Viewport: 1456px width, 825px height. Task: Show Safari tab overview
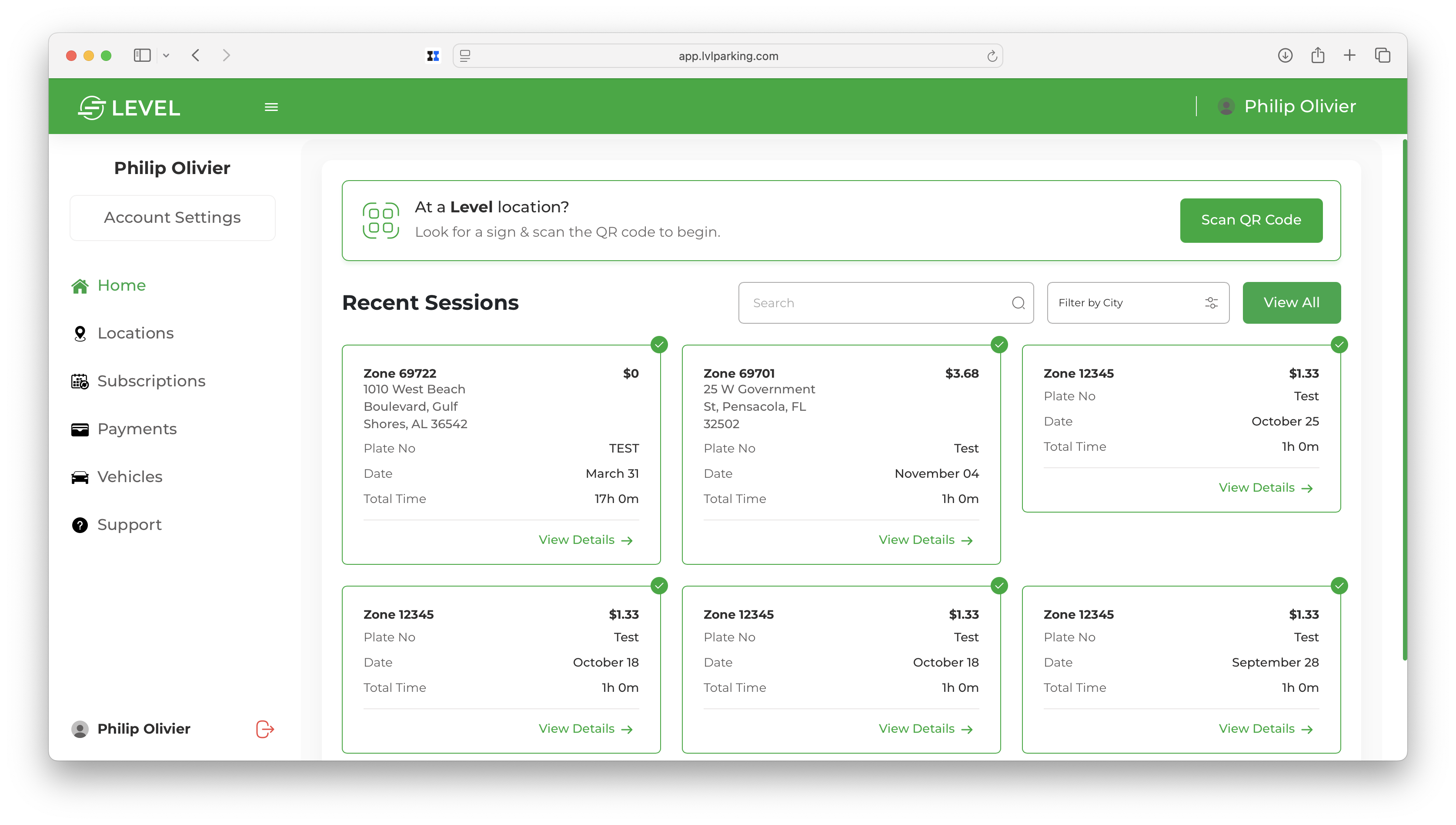point(1383,56)
